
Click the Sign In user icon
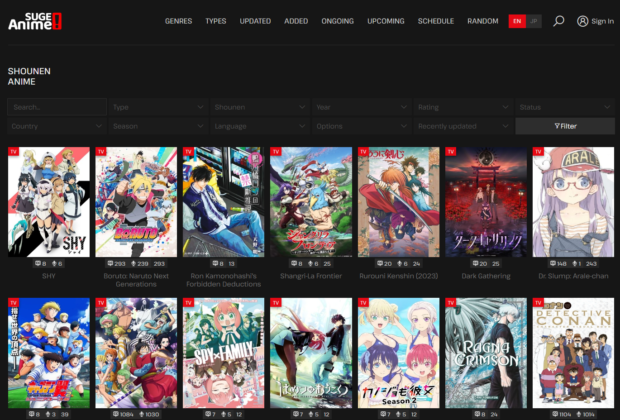(x=583, y=21)
